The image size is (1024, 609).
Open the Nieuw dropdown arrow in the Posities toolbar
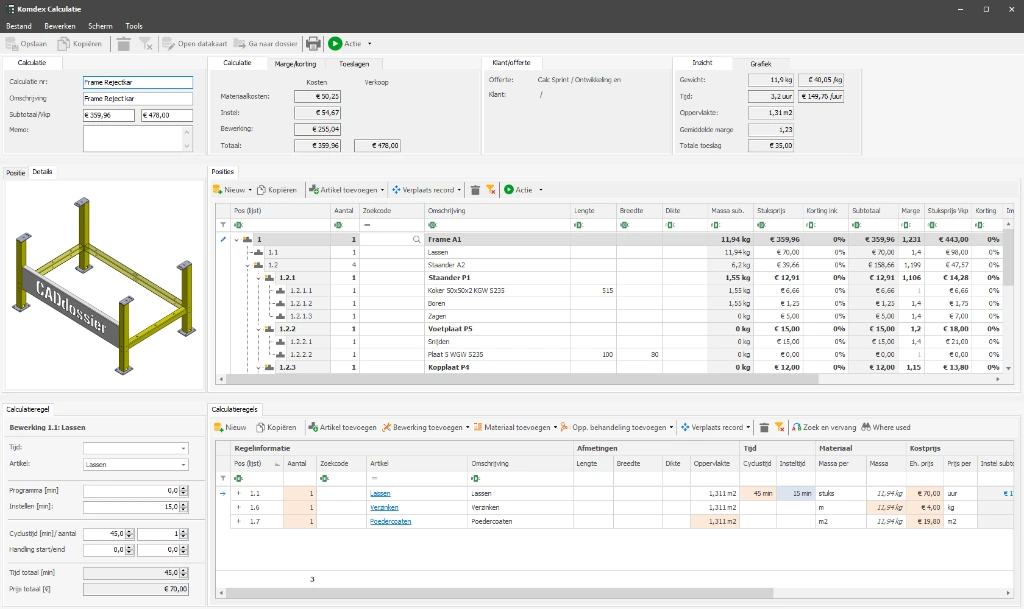click(249, 189)
